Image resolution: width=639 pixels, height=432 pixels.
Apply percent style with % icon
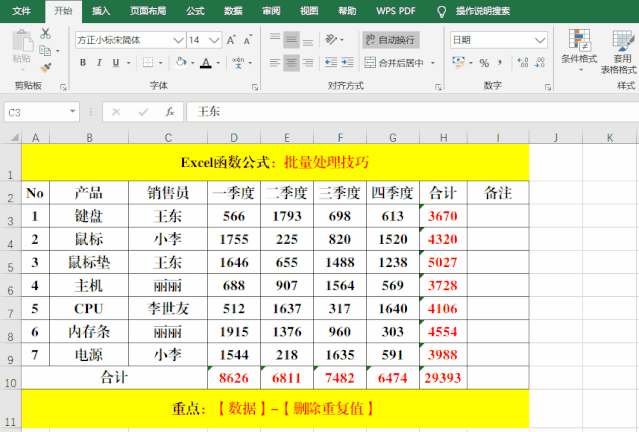click(x=482, y=63)
